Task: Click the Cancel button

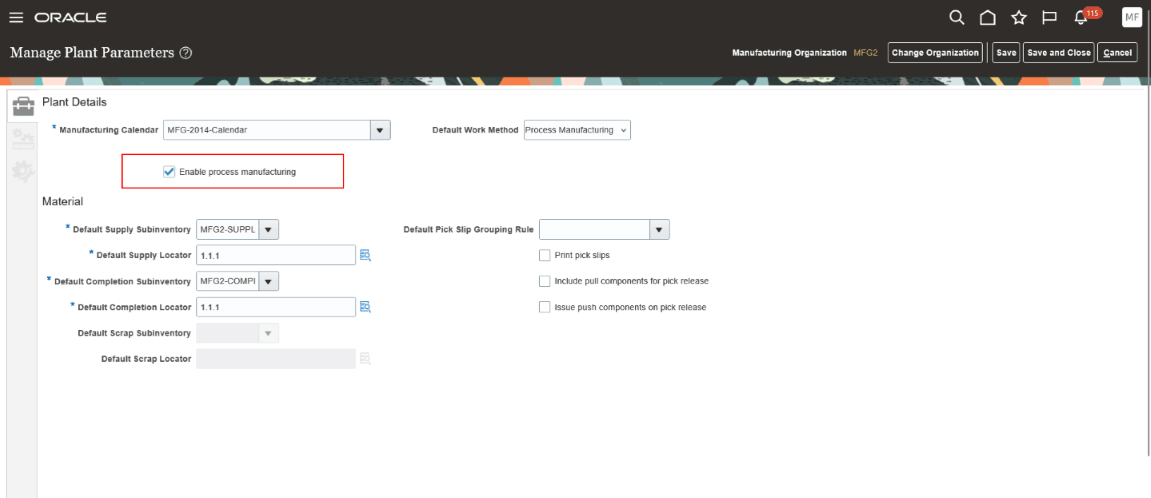Action: click(1117, 53)
